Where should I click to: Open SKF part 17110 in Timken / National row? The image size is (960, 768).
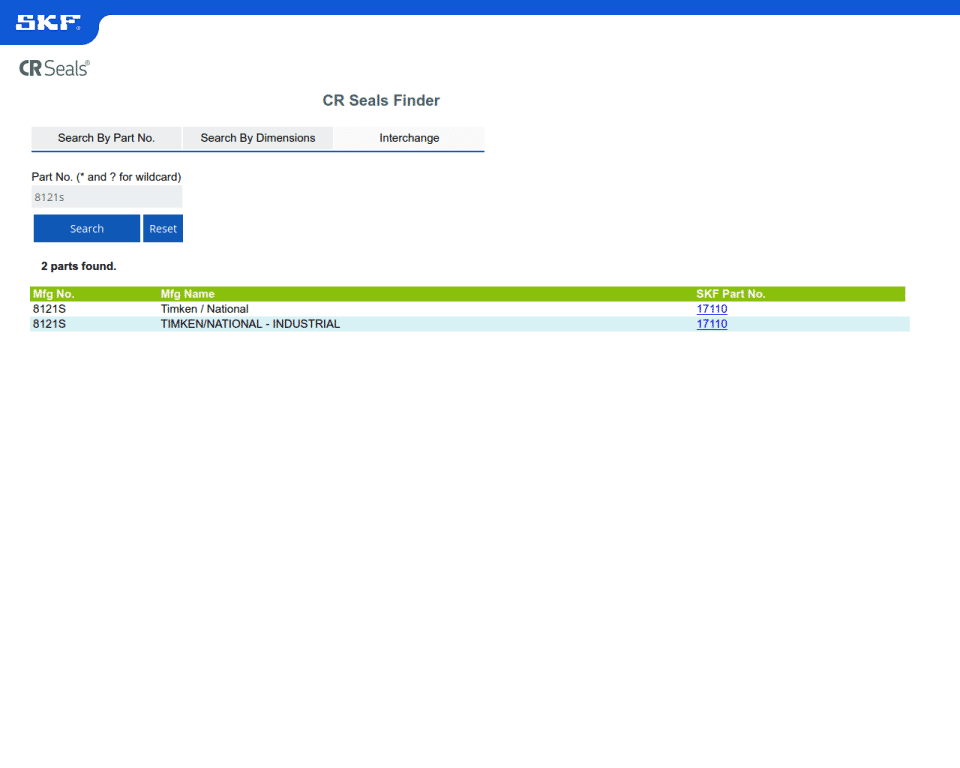[x=712, y=309]
